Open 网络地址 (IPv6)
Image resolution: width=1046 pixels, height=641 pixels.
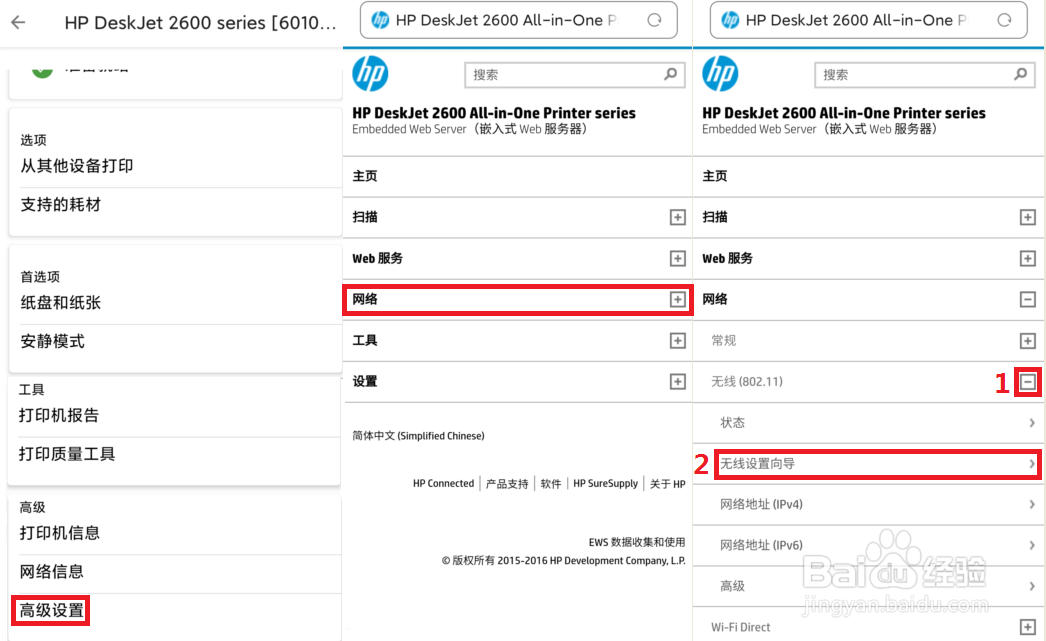click(869, 545)
